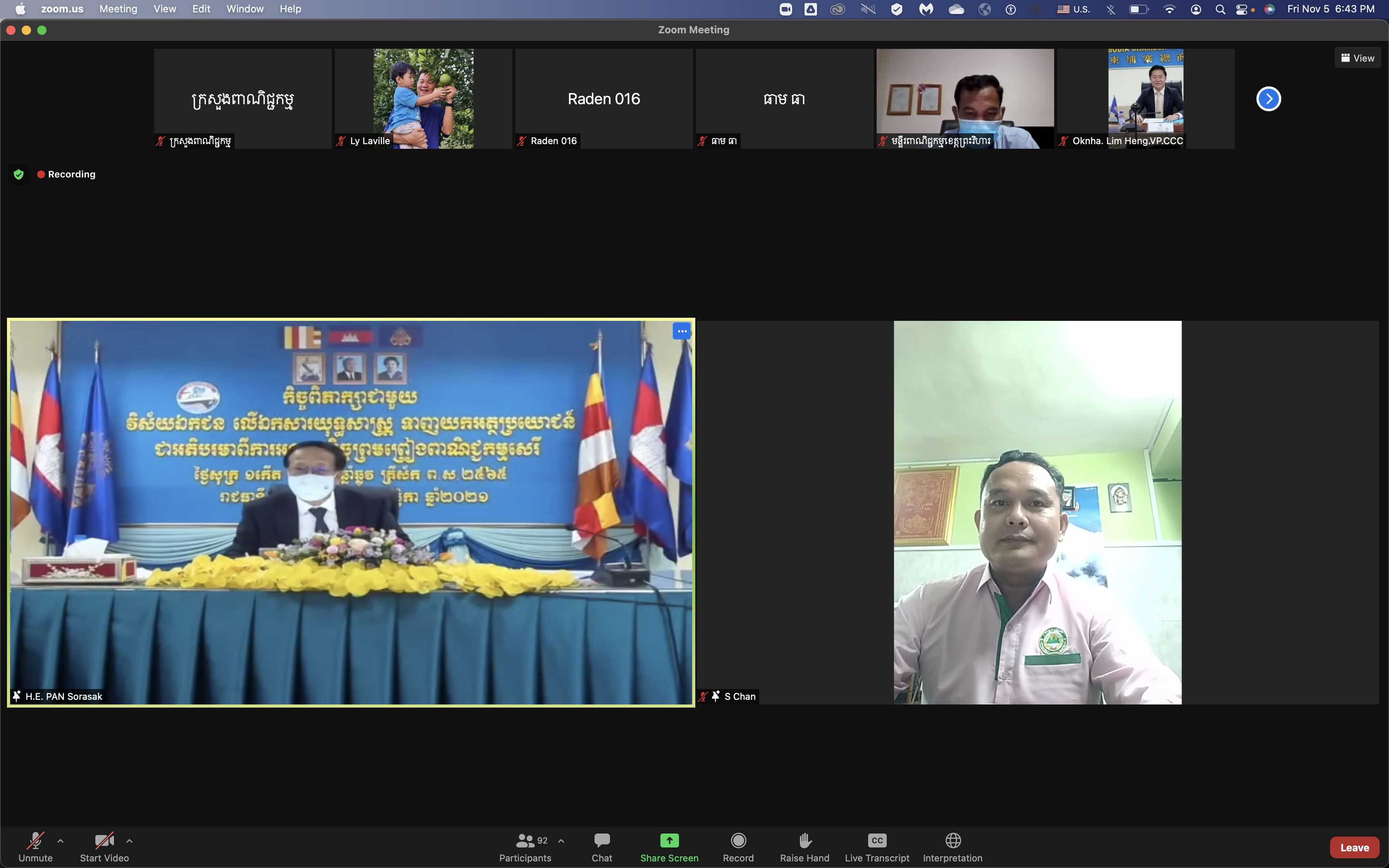Show next page of participant thumbnails
The width and height of the screenshot is (1389, 868).
1268,99
